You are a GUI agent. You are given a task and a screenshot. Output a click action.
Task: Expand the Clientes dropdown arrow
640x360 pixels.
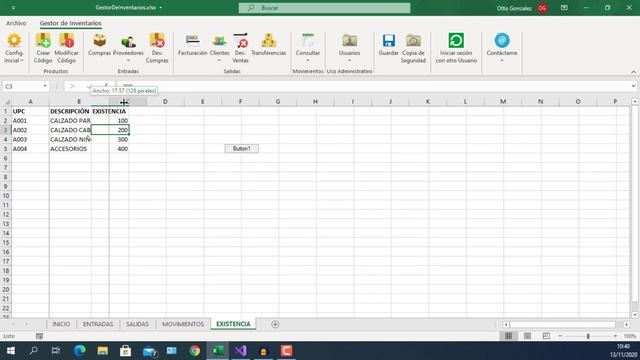(219, 60)
